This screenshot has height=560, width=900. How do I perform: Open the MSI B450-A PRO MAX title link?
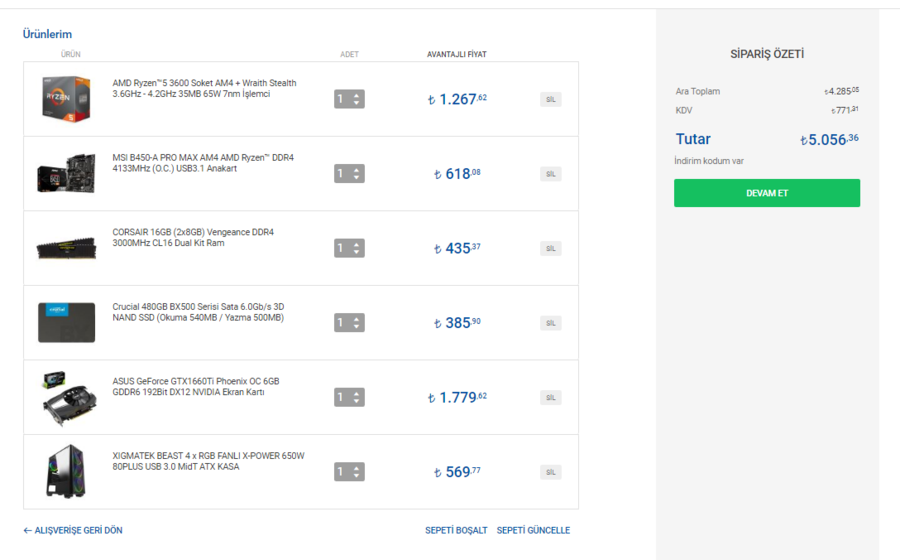203,163
